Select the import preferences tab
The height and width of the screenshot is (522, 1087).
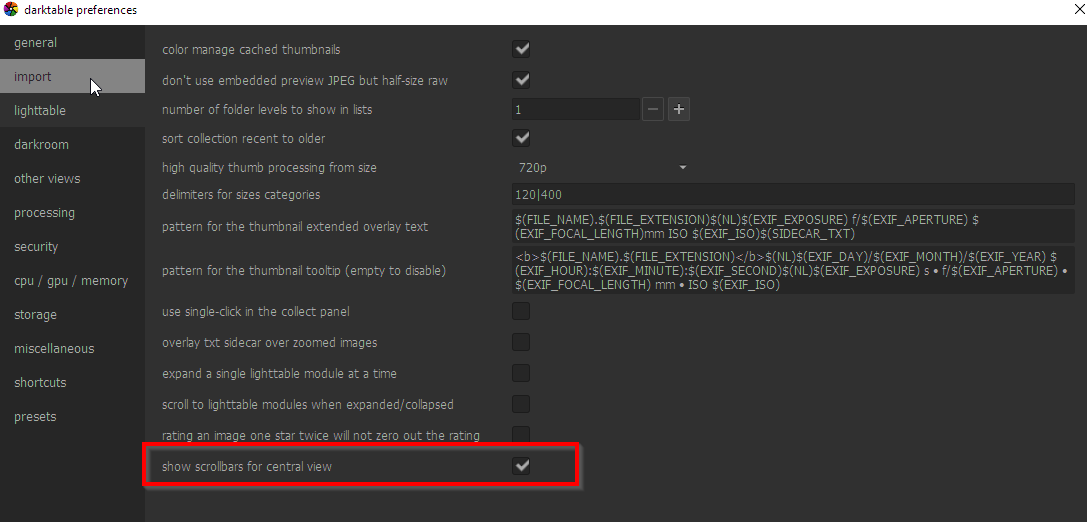pos(72,76)
